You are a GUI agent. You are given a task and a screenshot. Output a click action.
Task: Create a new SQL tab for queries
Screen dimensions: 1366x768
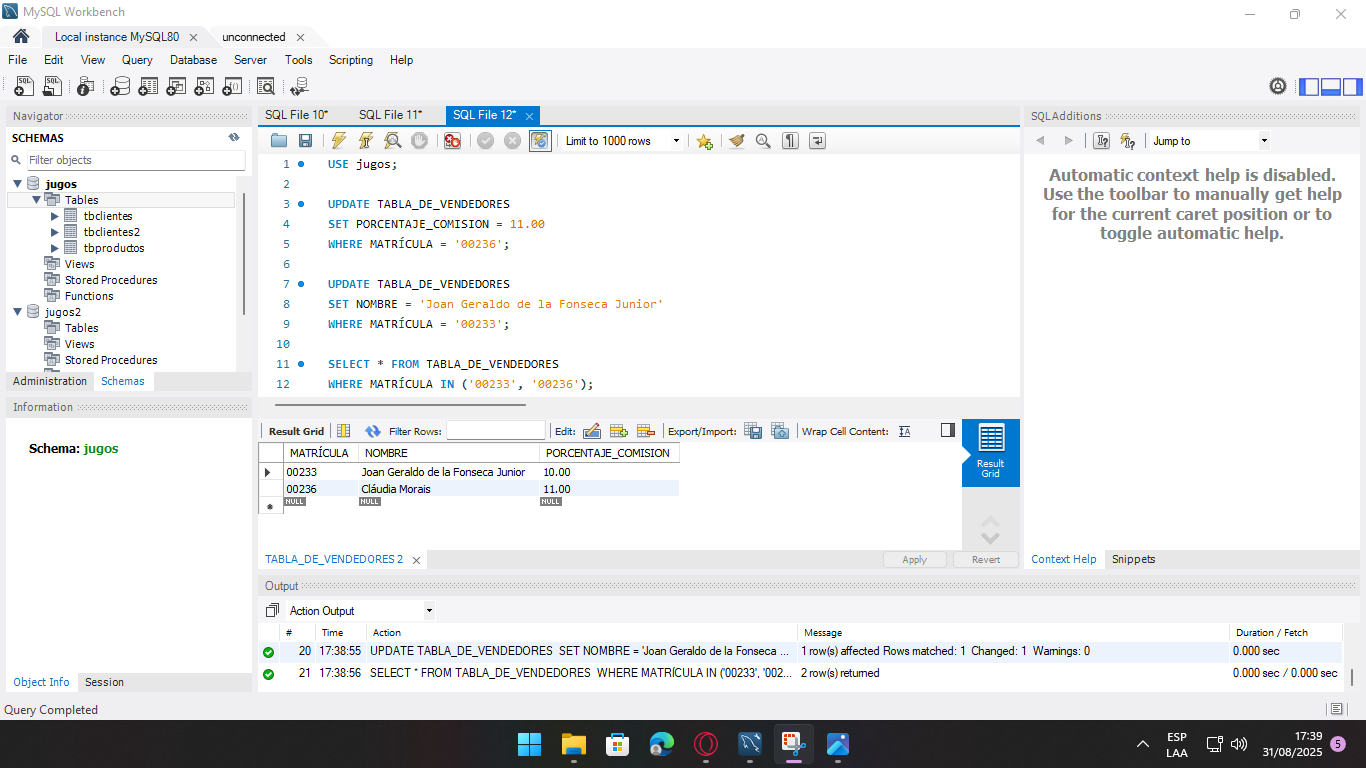[24, 87]
